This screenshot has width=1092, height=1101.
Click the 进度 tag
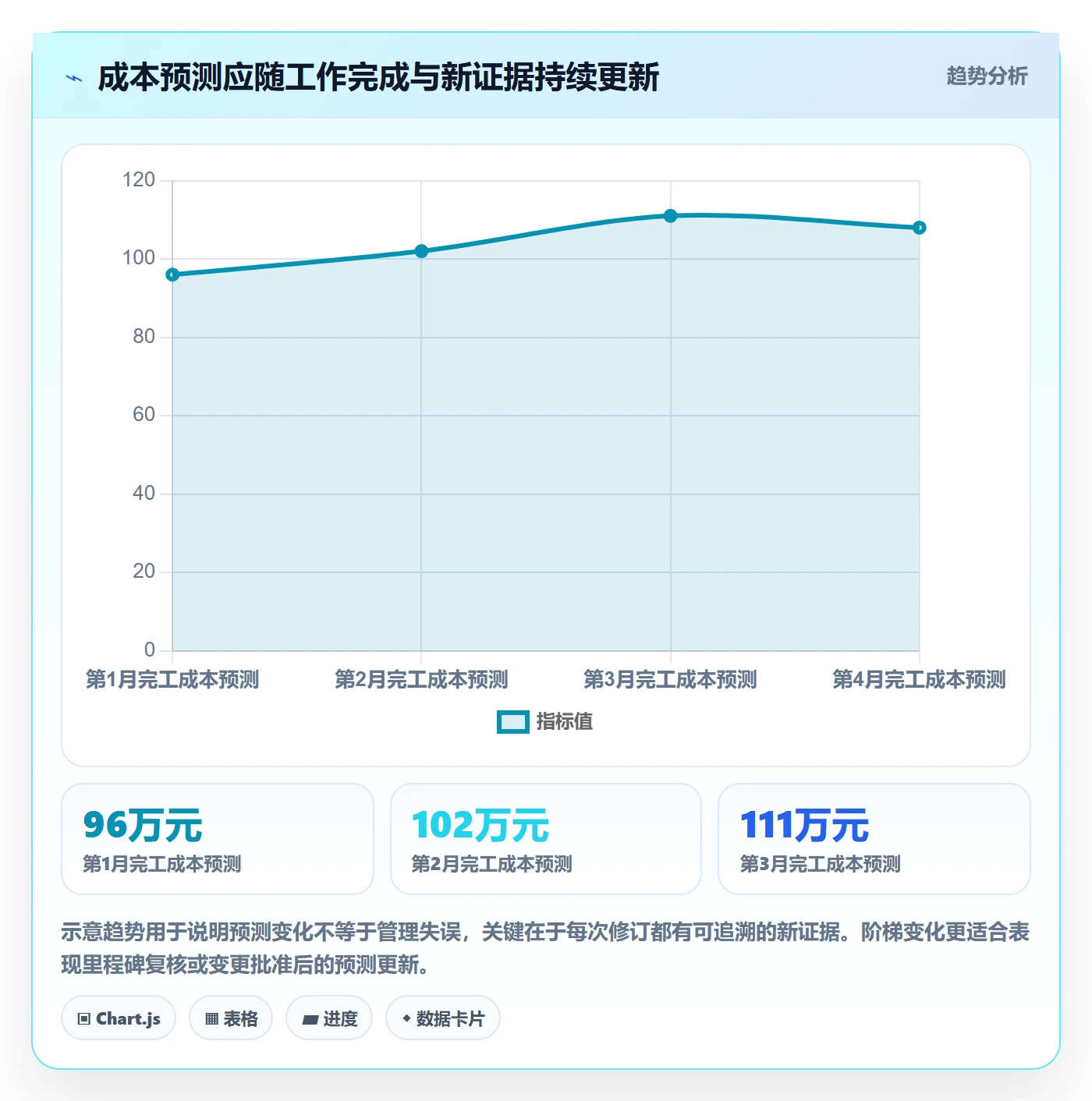329,1018
